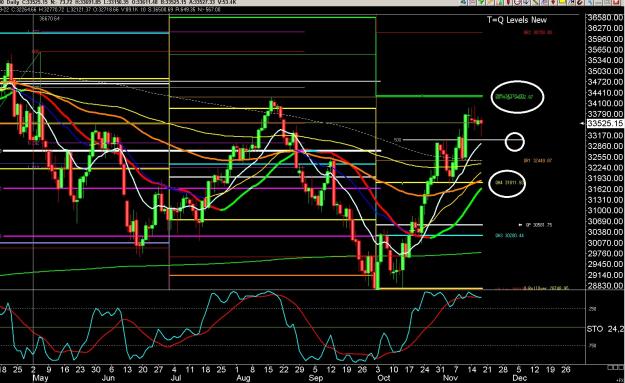Select the 31000.00 price scale value
The height and width of the screenshot is (383, 625).
(x=605, y=211)
